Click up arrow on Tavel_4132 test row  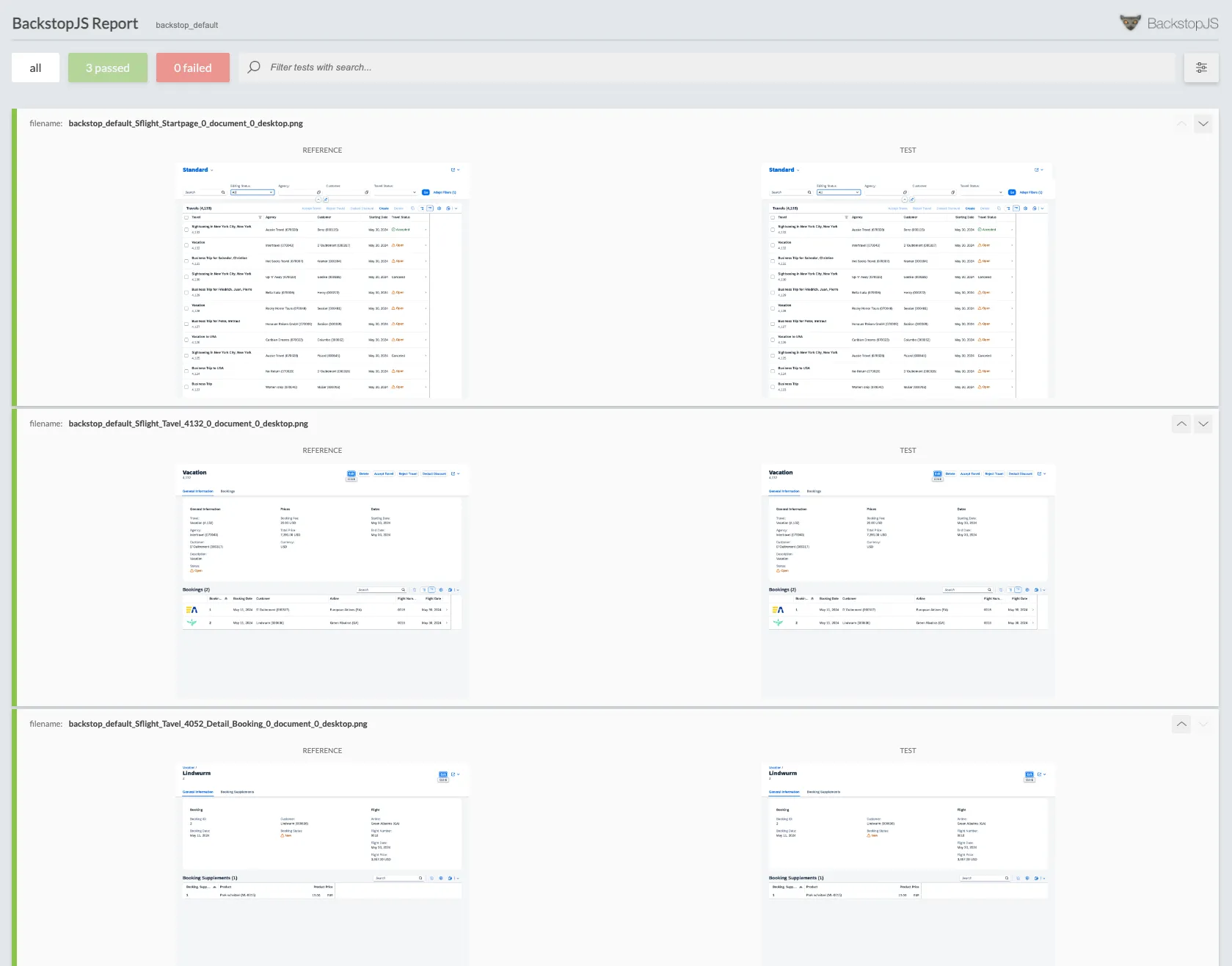click(1181, 424)
